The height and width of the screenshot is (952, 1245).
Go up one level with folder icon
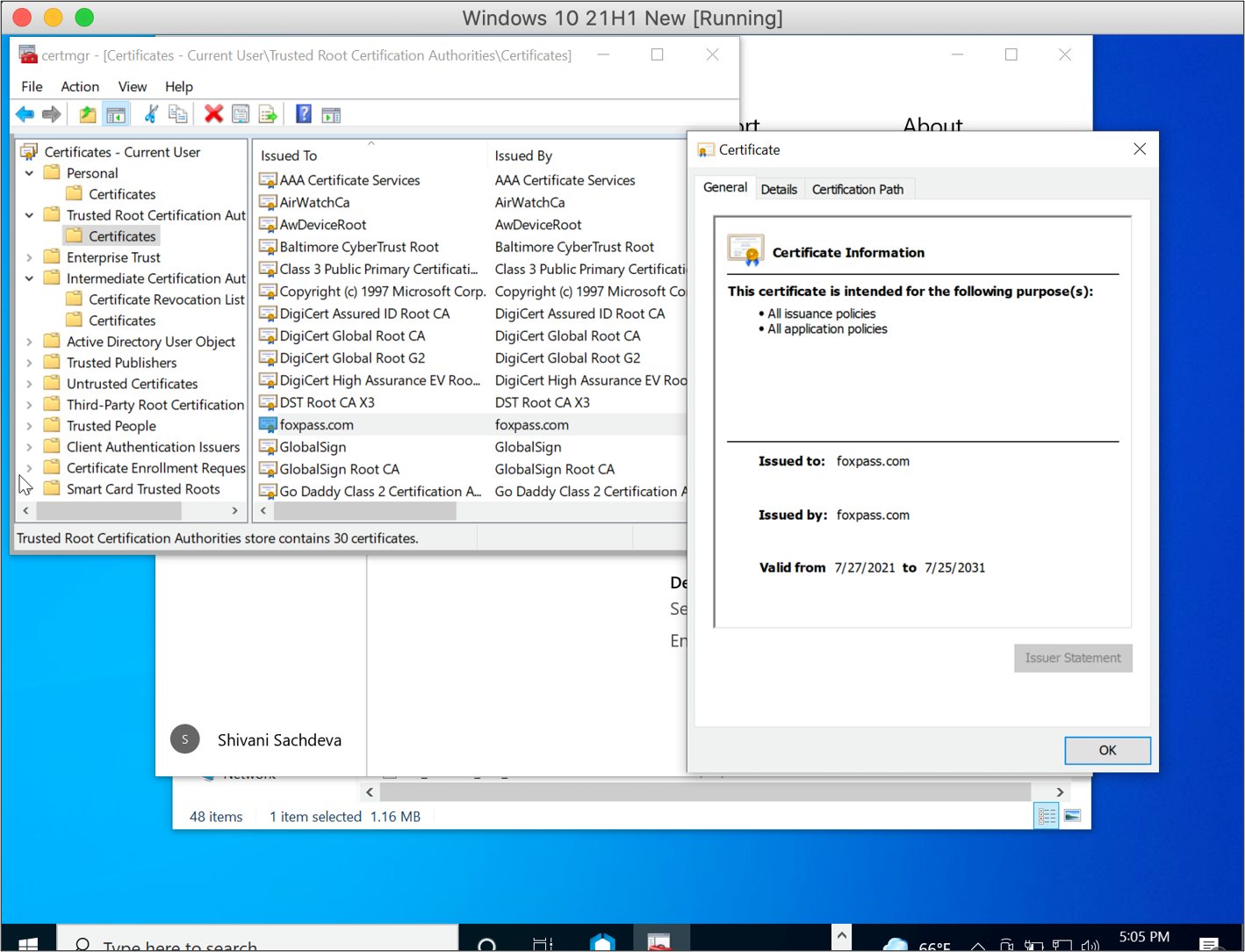(88, 114)
